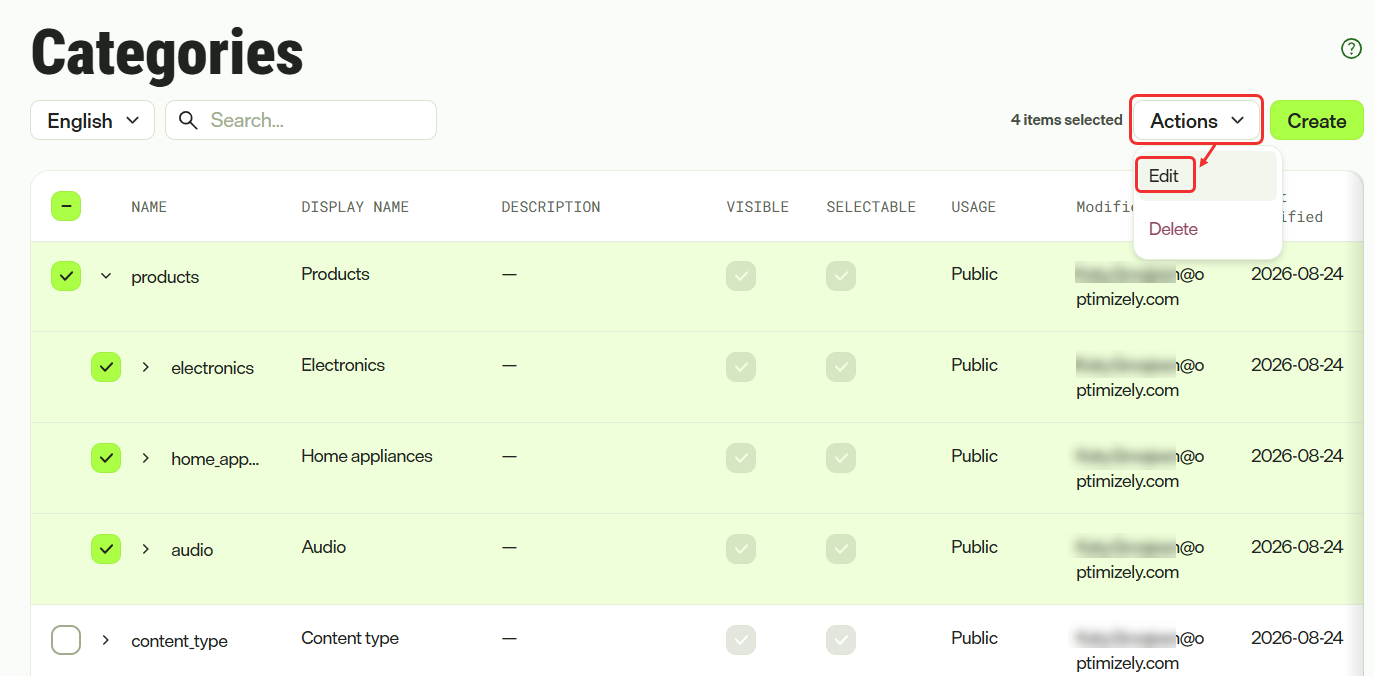This screenshot has height=676, width=1374.
Task: Check the content_type row checkbox
Action: [66, 640]
